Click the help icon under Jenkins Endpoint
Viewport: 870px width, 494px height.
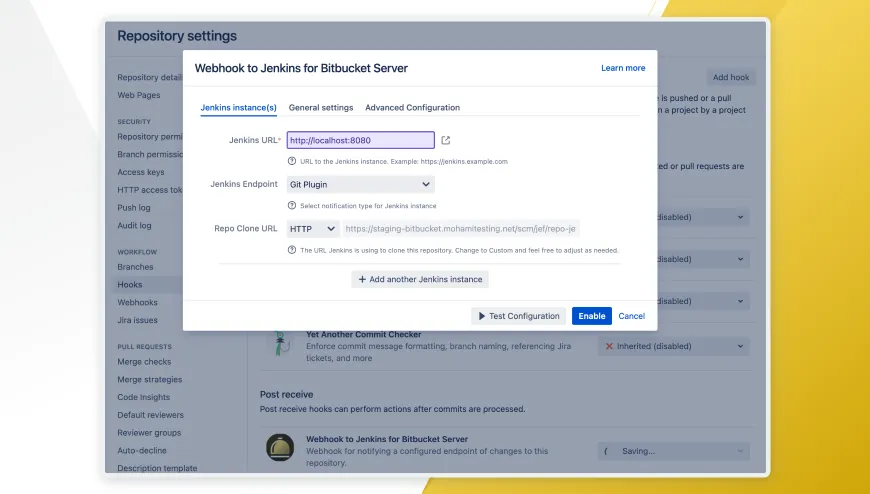292,205
